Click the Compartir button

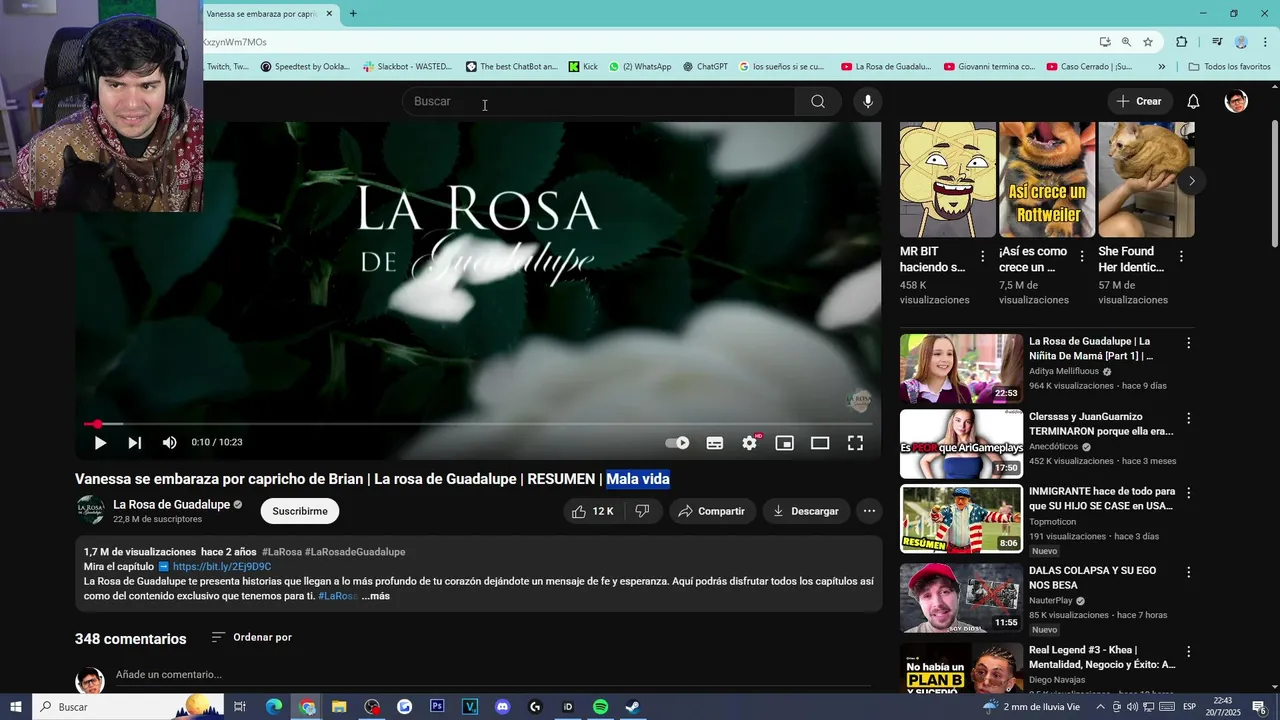coord(711,511)
